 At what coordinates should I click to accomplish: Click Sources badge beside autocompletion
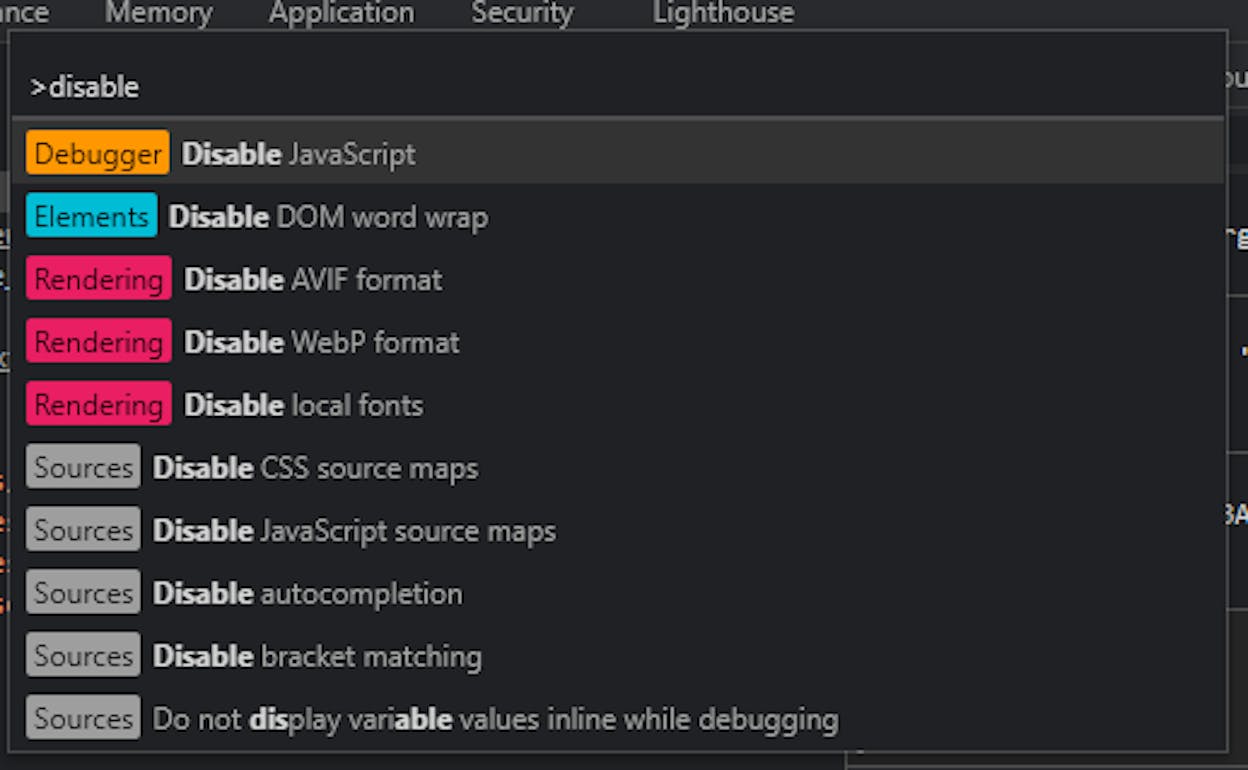pyautogui.click(x=84, y=593)
